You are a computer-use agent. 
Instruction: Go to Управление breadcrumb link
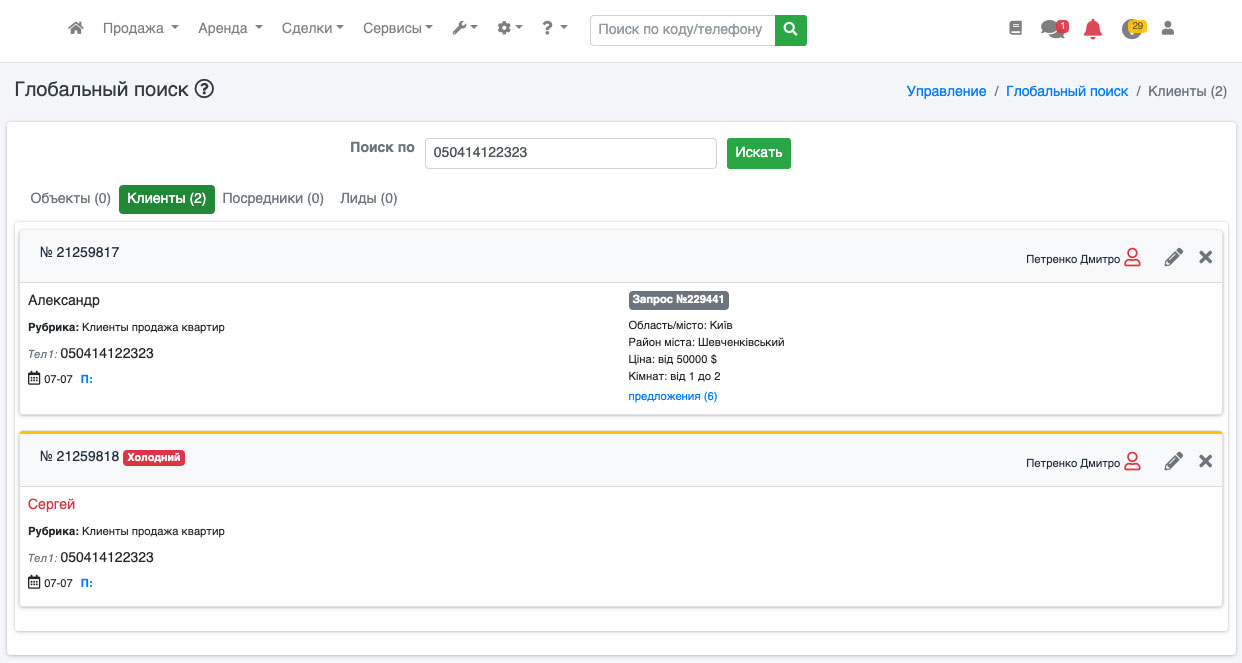[946, 91]
